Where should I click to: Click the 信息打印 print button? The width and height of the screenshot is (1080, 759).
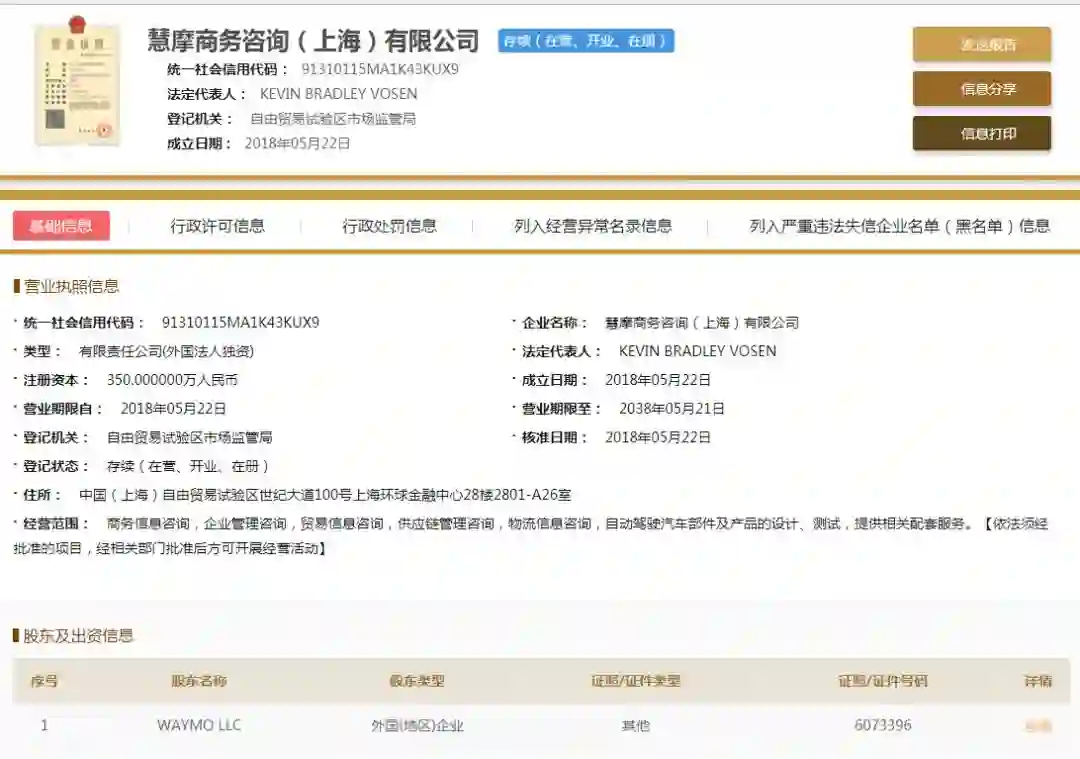982,133
